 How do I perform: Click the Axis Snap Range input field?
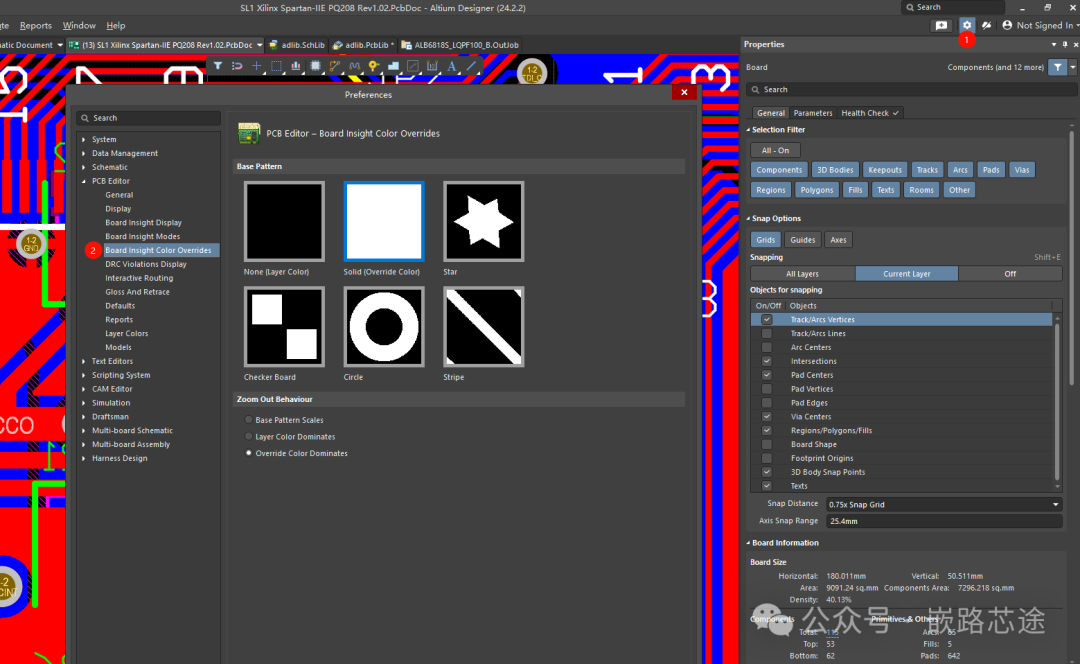pyautogui.click(x=944, y=521)
